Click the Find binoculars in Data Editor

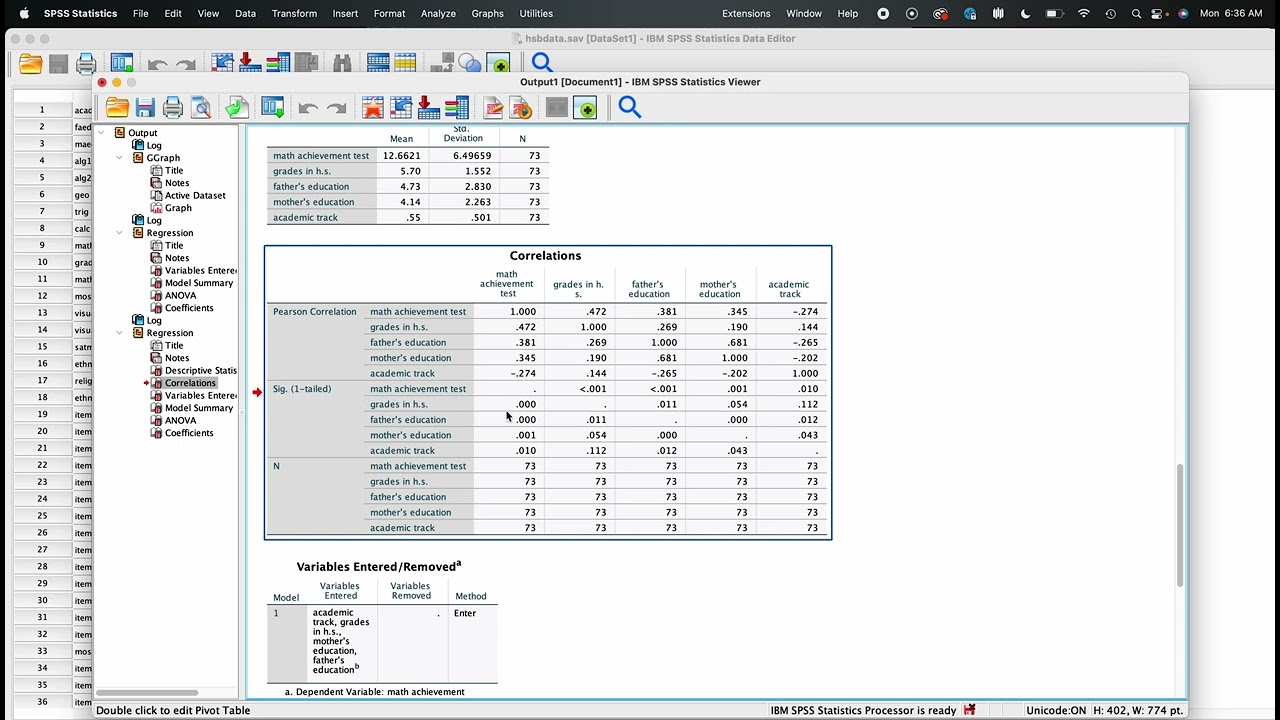(x=342, y=64)
